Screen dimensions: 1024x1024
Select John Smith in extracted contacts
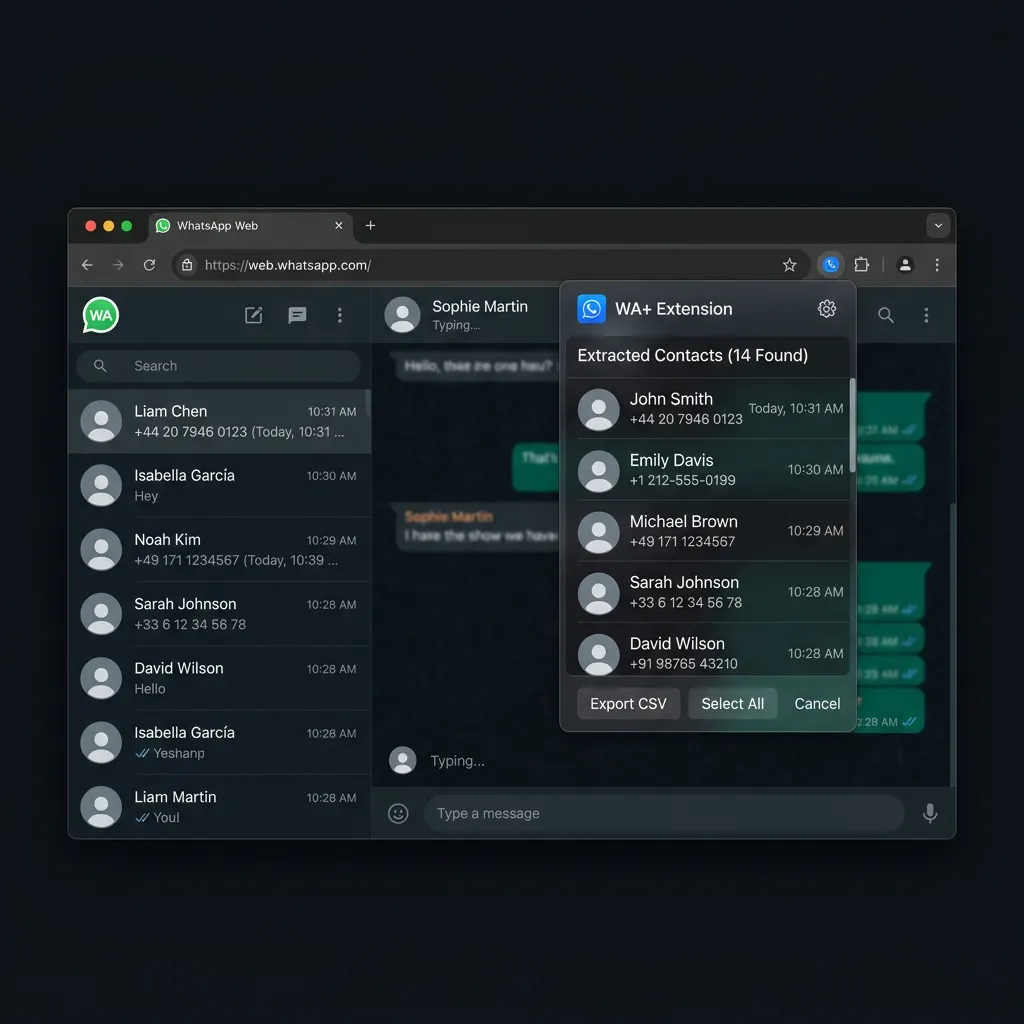(708, 409)
